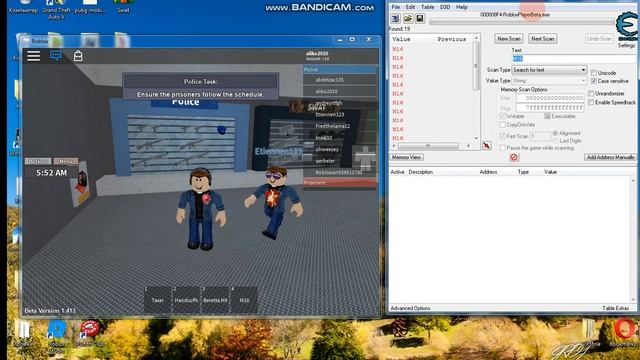Click the save floppy-disk icon in Cheat Engine
This screenshot has height=360, width=640.
click(420, 19)
